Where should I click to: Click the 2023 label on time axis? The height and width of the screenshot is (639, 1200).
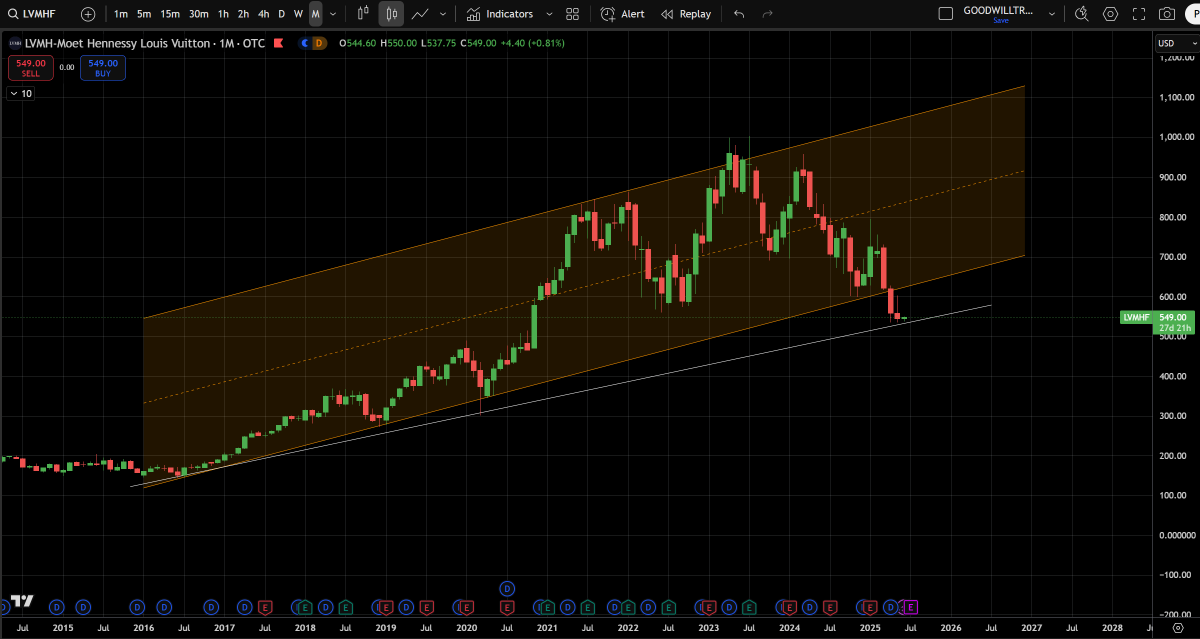(x=708, y=627)
